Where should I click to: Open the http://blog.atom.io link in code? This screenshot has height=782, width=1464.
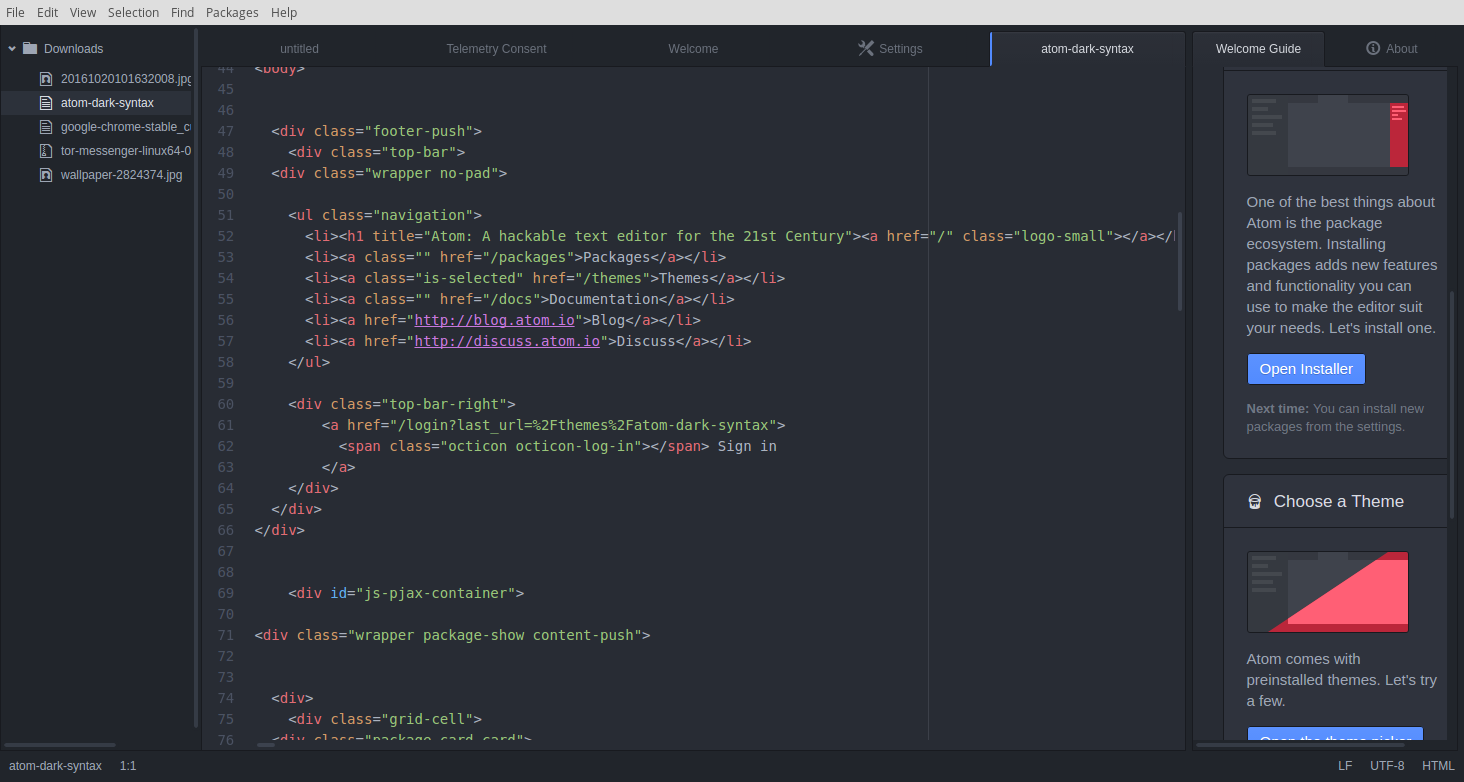point(495,320)
